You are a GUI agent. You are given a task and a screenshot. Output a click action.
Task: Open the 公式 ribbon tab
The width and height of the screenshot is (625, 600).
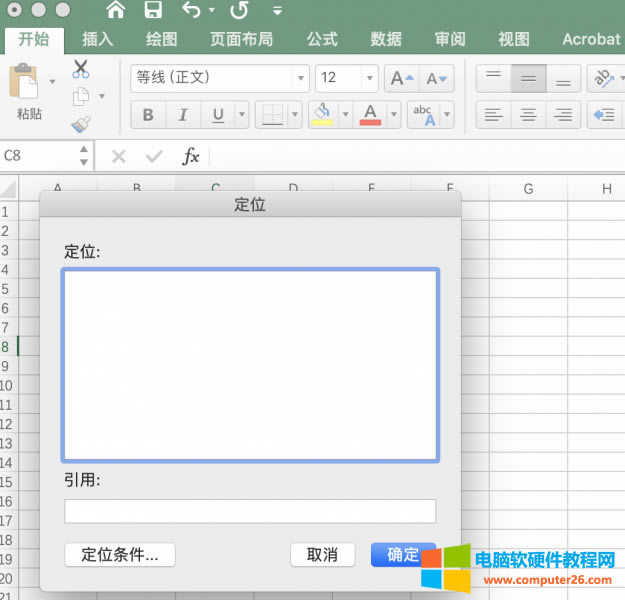point(321,39)
